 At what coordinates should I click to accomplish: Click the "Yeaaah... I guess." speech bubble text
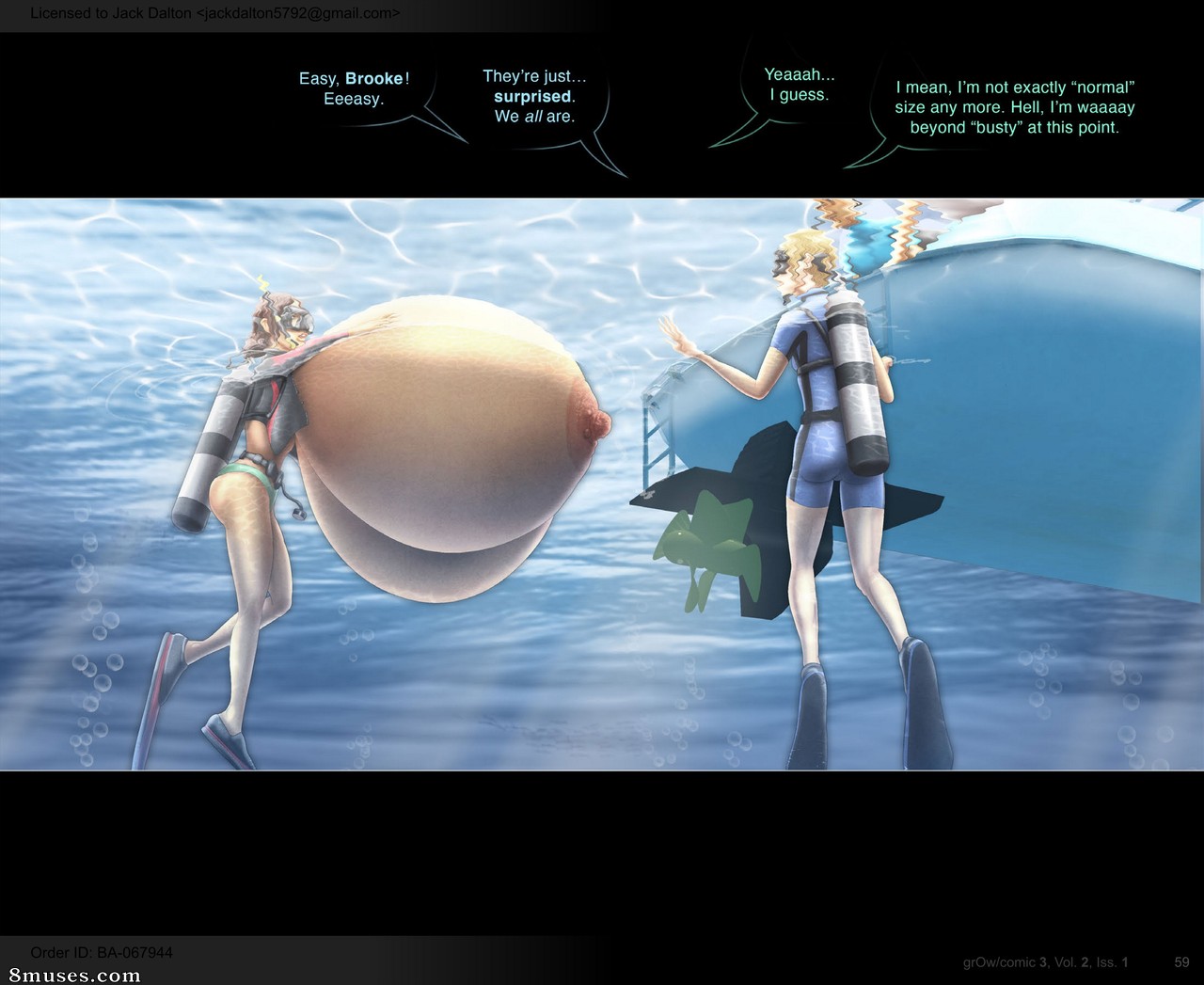[x=799, y=85]
